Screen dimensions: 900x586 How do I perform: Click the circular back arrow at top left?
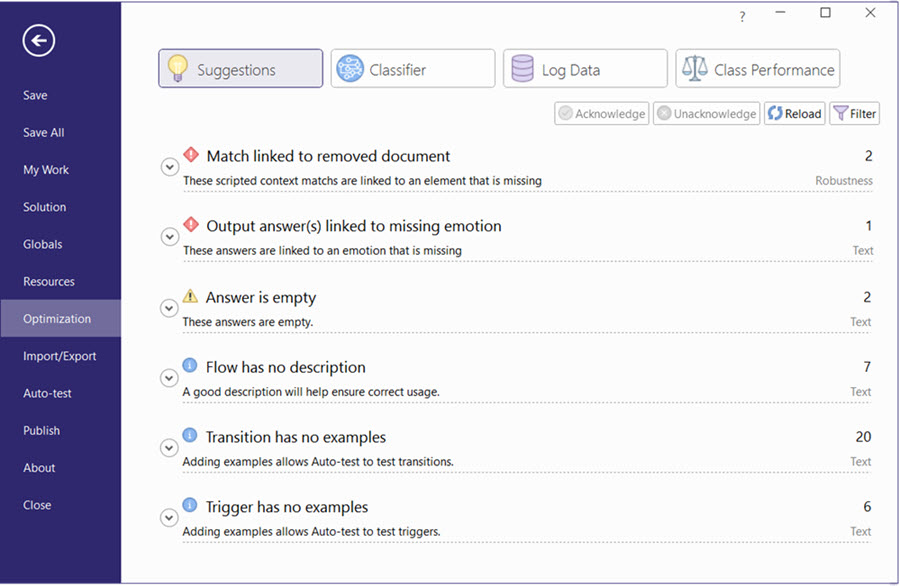coord(37,40)
